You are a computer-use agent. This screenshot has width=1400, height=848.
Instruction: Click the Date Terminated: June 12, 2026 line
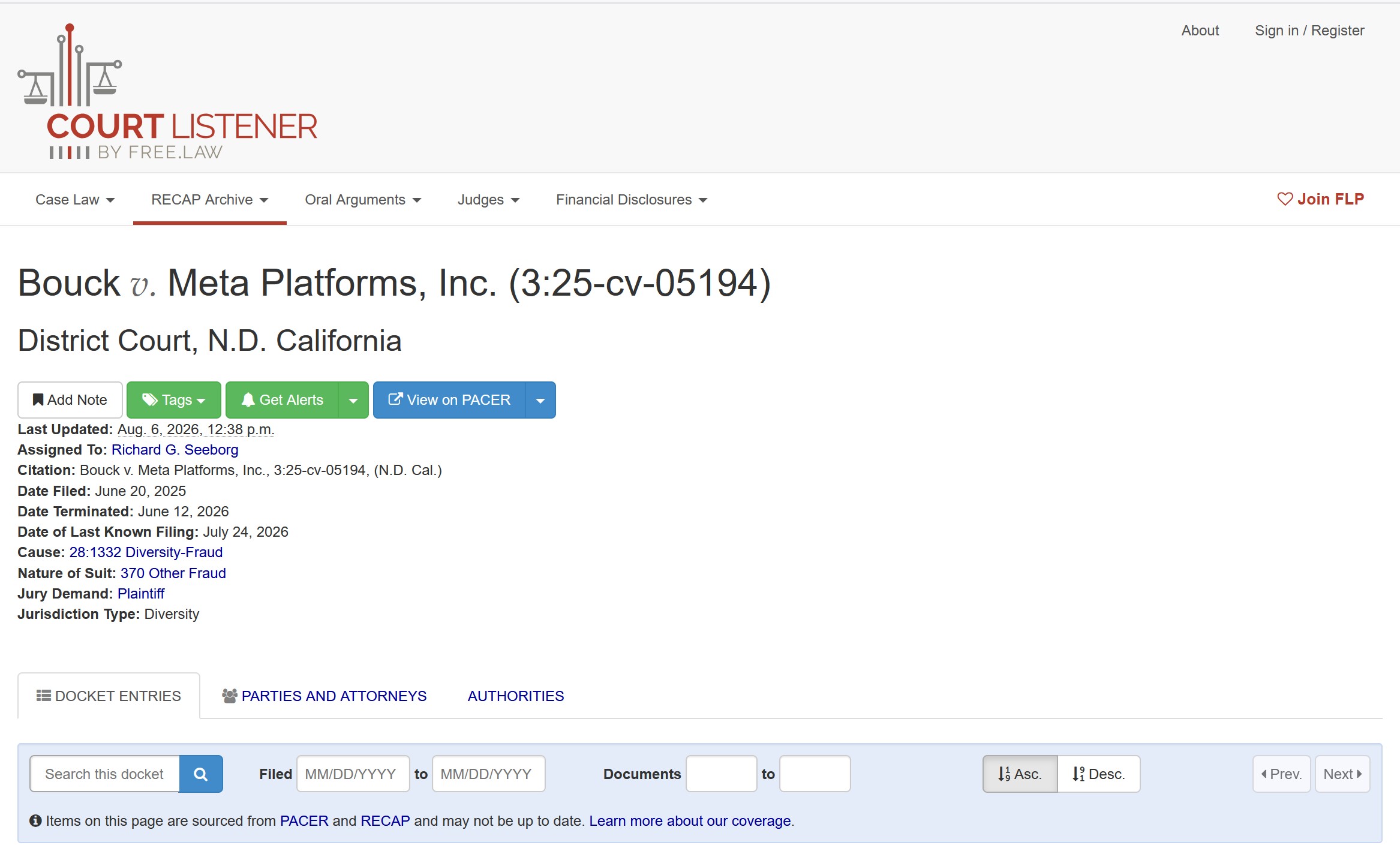coord(123,512)
